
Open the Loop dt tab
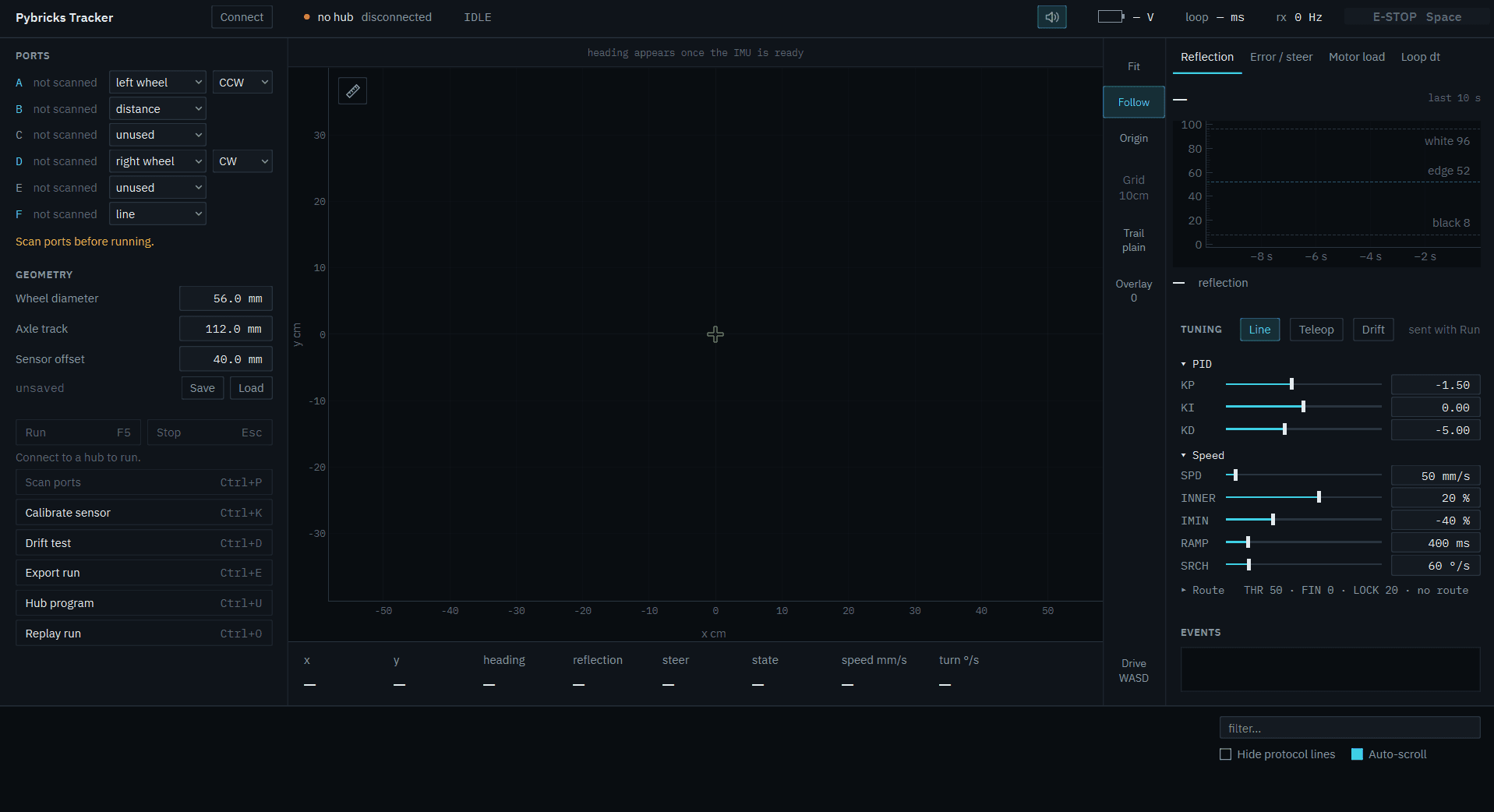coord(1421,57)
